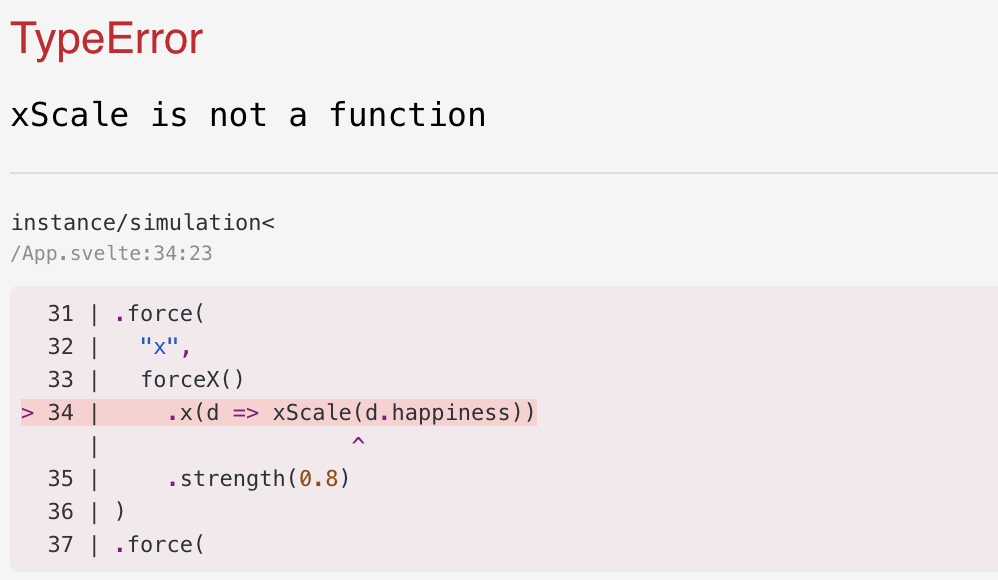
Task: Click the .force( text on line 37
Action: click(159, 545)
